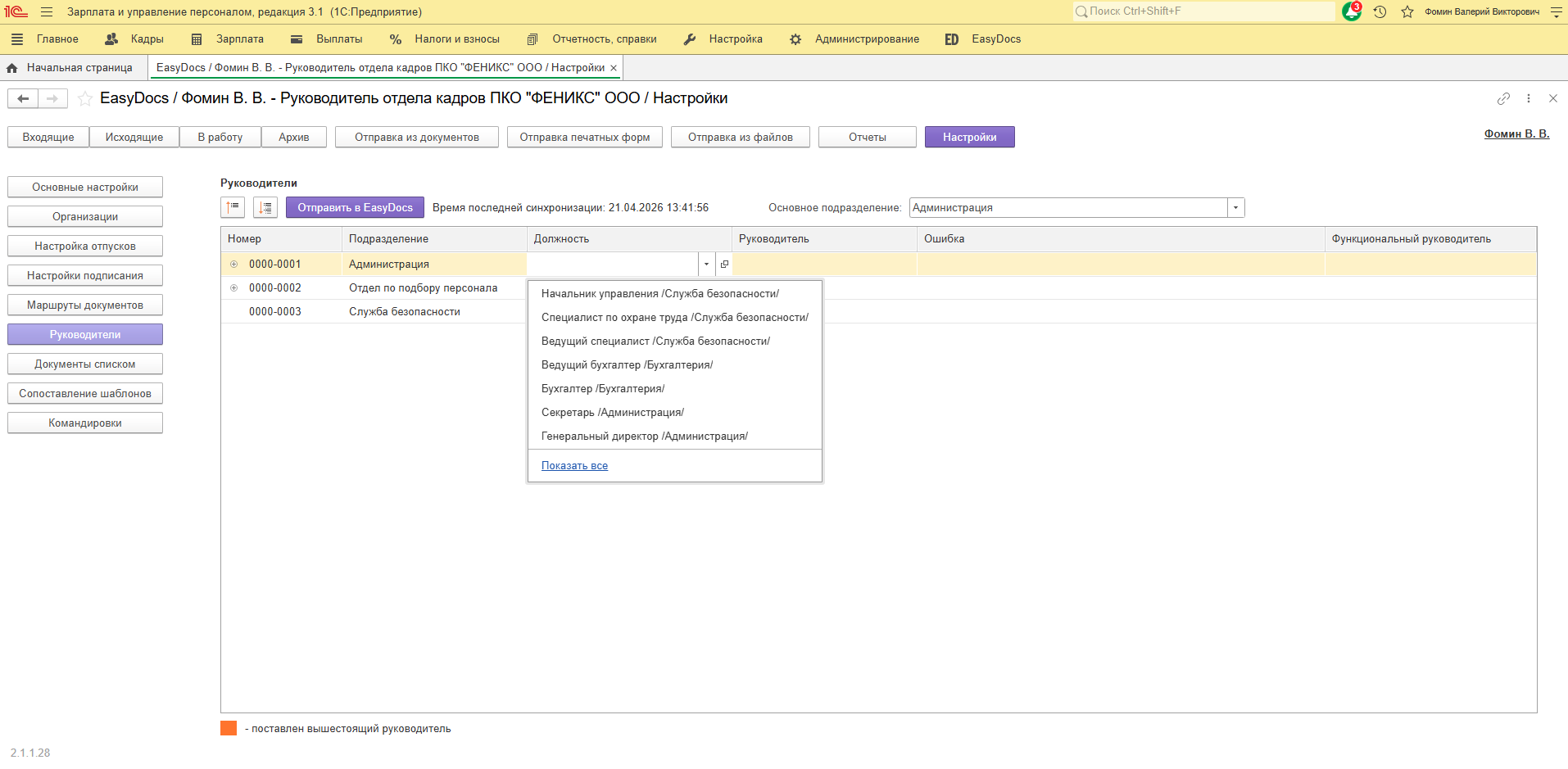The height and width of the screenshot is (769, 1568).
Task: Open the Архив tab
Action: tap(294, 138)
